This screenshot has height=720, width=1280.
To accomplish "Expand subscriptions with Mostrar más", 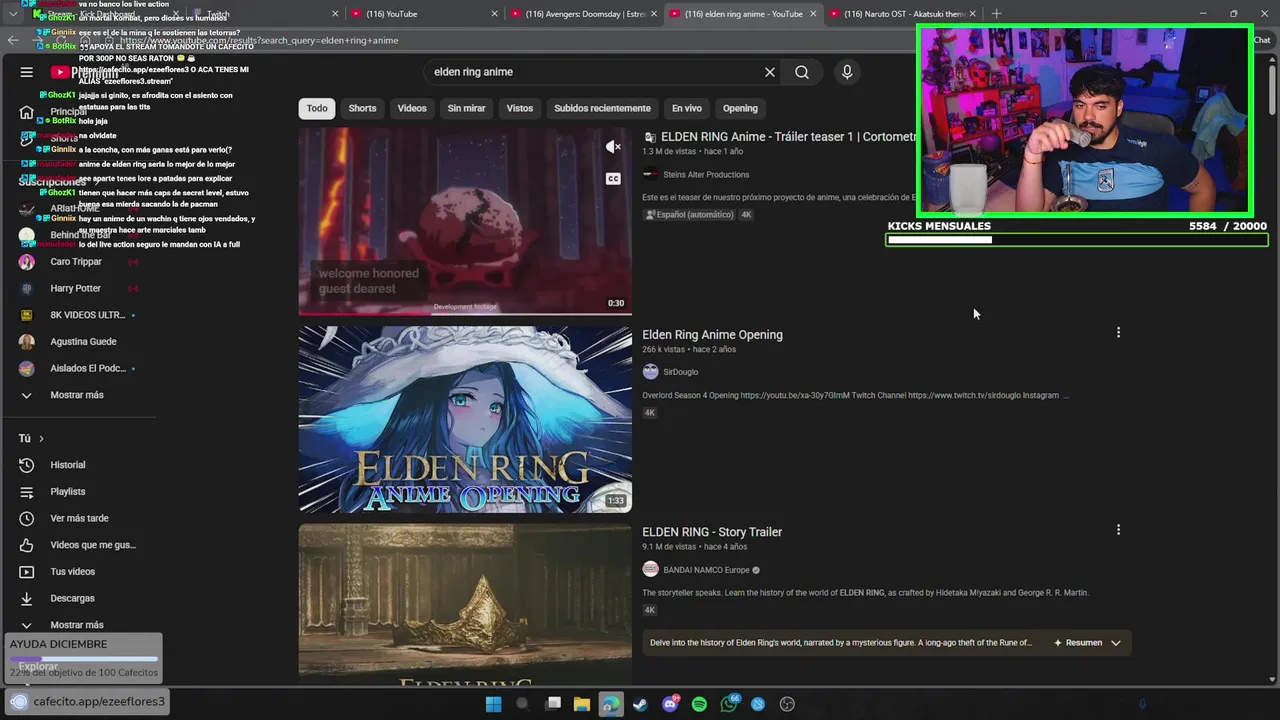I will [77, 395].
